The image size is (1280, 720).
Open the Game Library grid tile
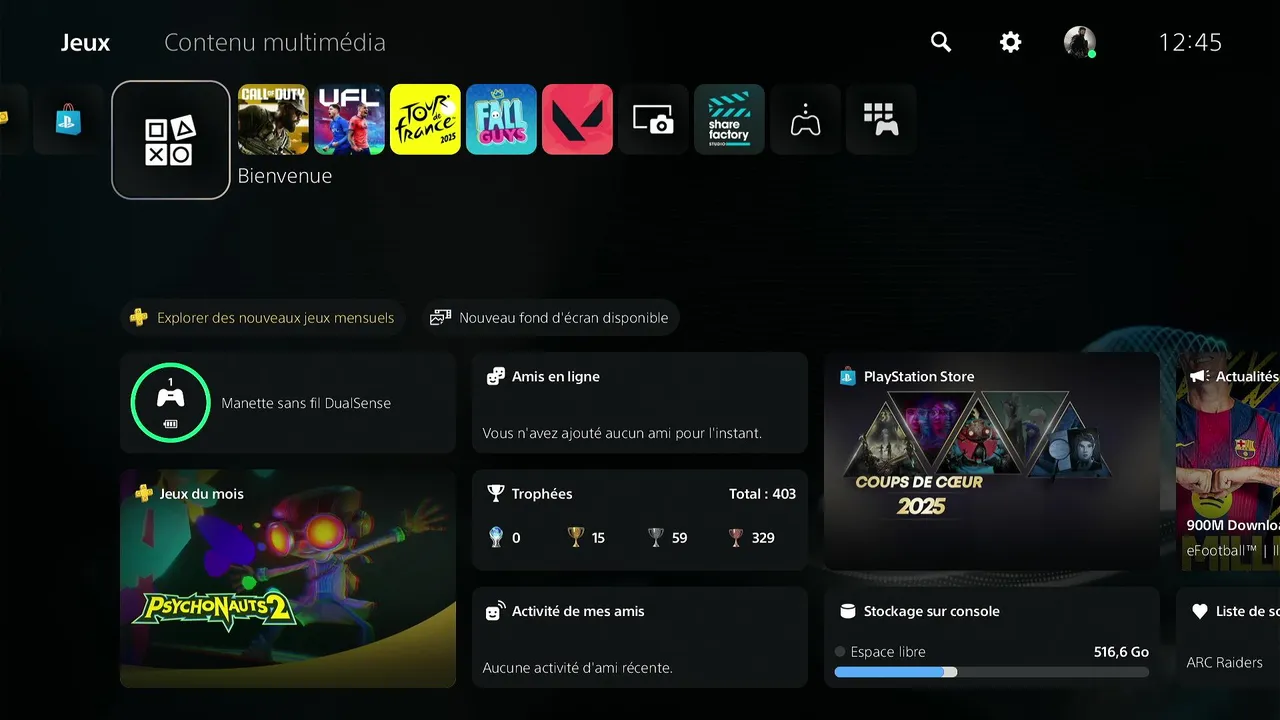881,119
